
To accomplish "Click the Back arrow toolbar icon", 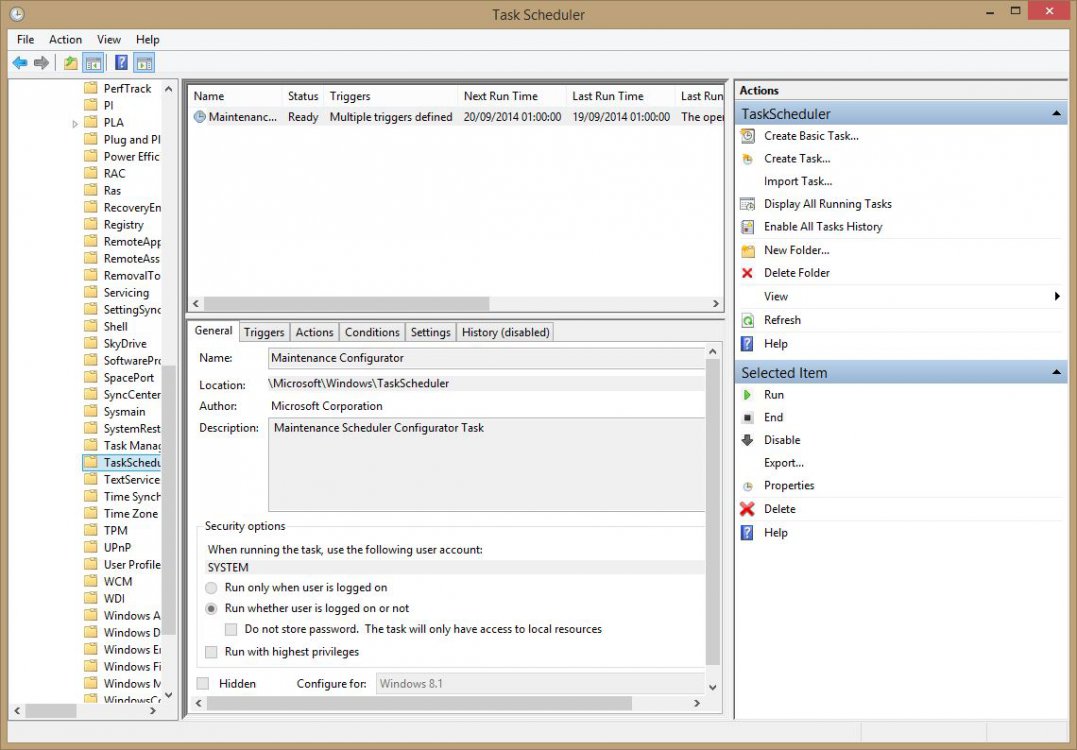I will click(20, 63).
